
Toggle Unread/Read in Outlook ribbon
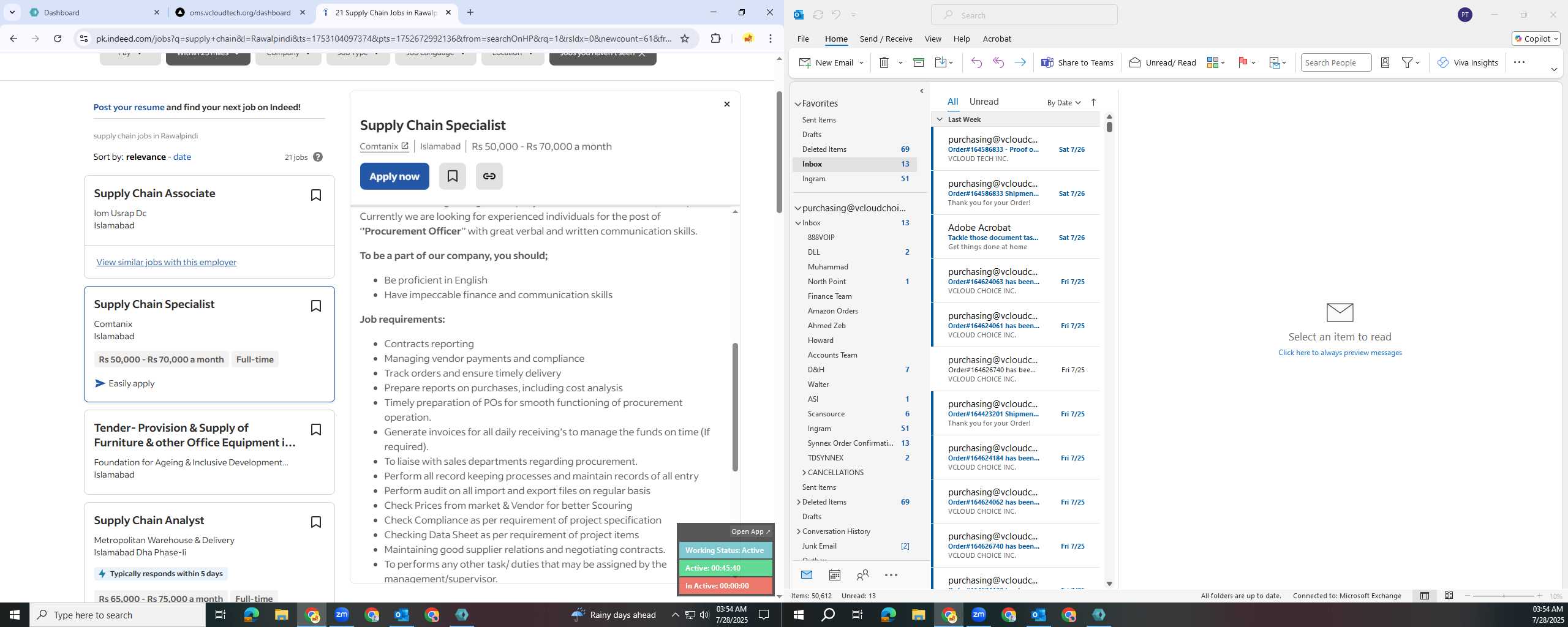[x=1162, y=62]
